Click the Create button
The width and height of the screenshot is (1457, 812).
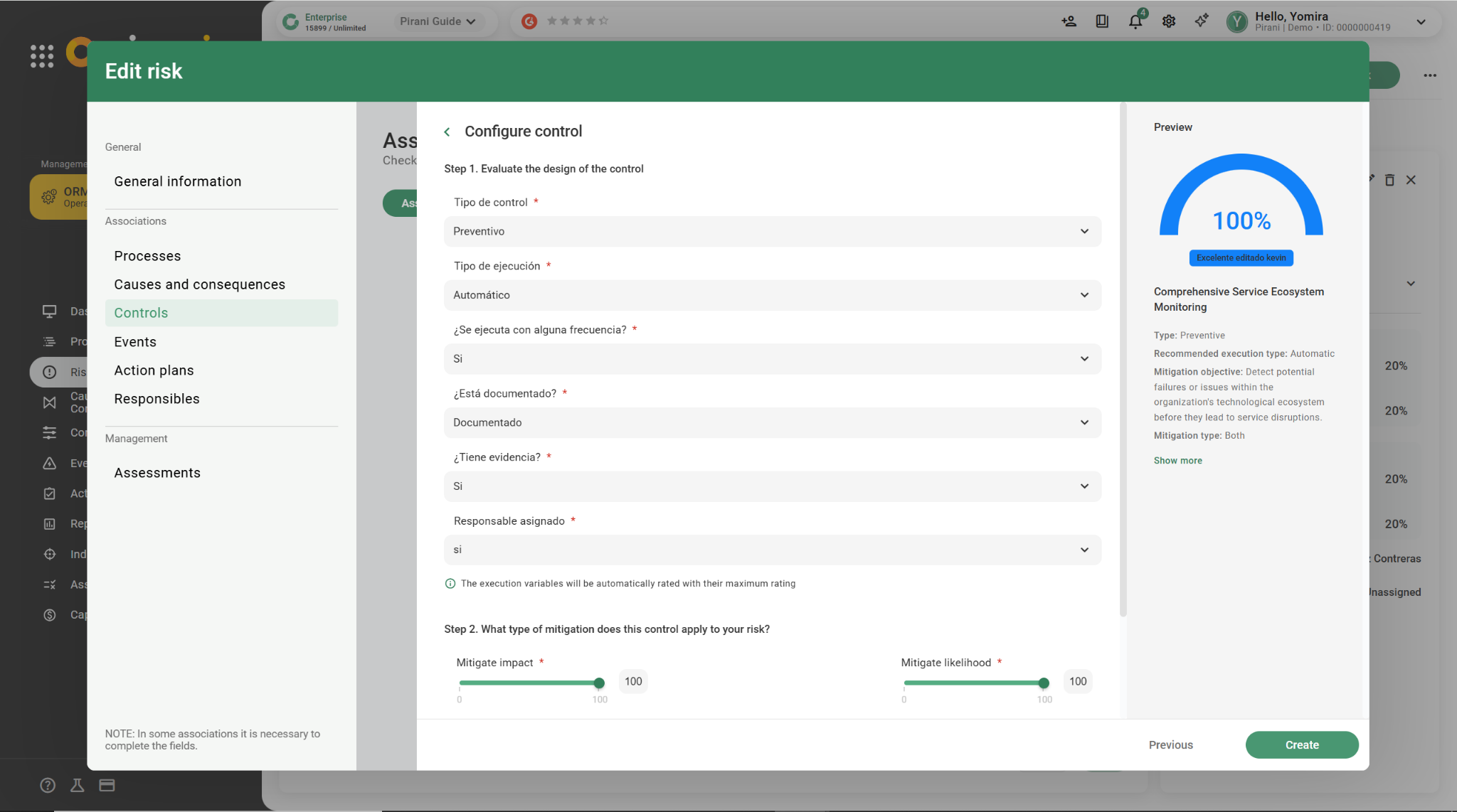(1301, 744)
